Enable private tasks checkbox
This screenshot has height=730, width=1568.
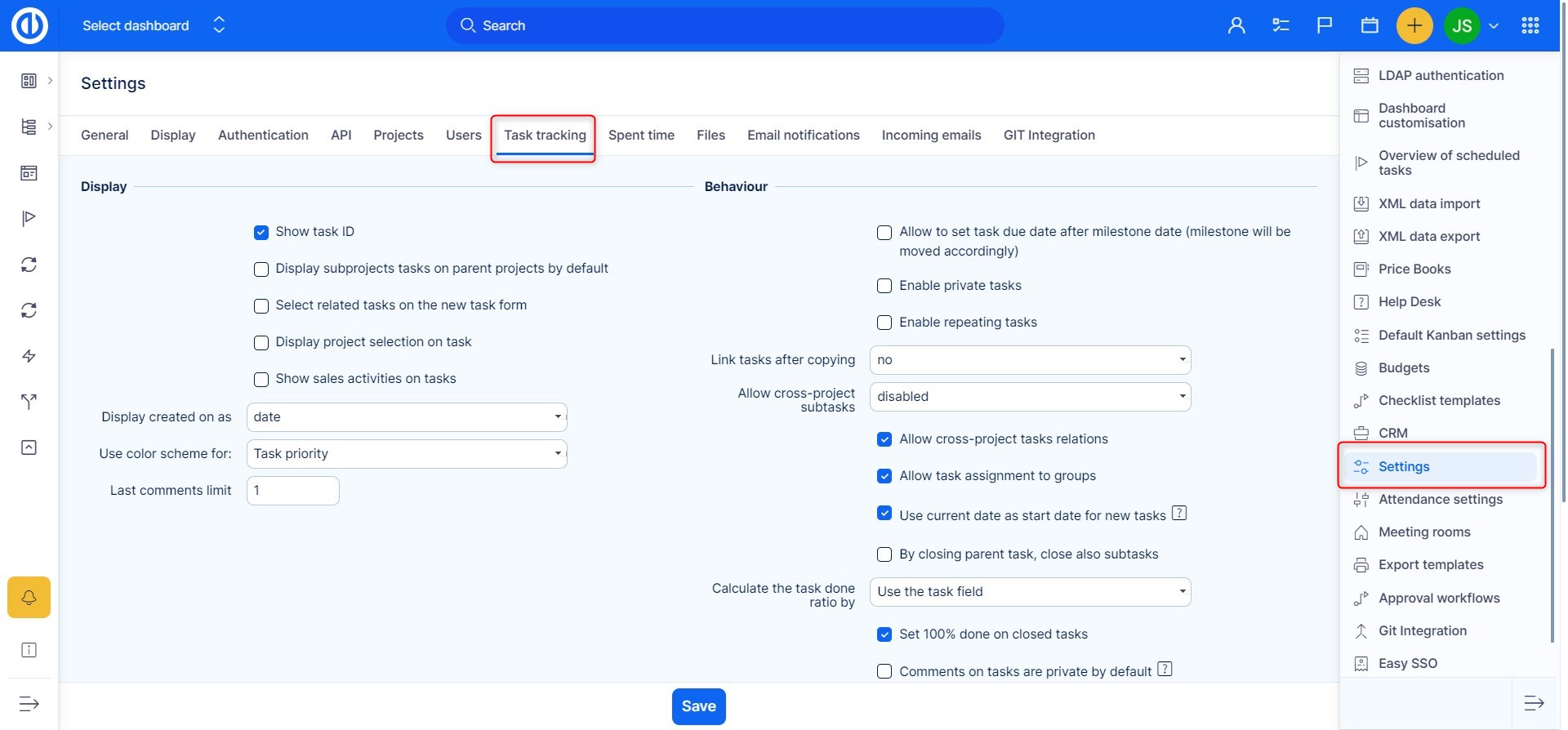(884, 286)
